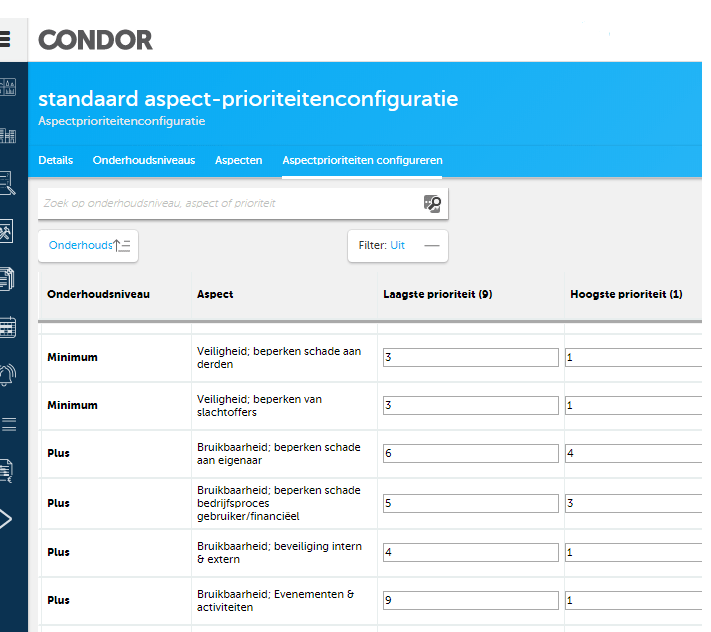Viewport: 711px width, 632px height.
Task: Edit hoogste prioriteit for beveiliging intern & extern
Action: [x=633, y=552]
